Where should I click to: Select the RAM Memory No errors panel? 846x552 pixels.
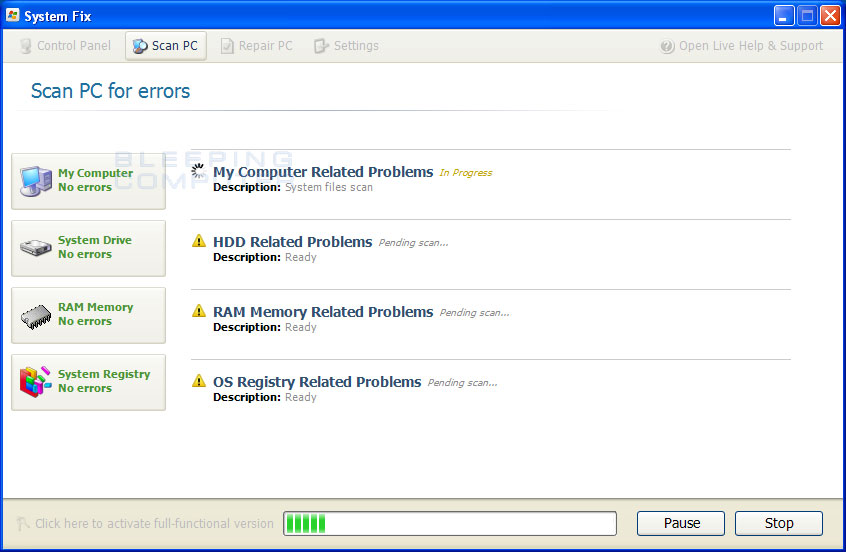tap(88, 315)
